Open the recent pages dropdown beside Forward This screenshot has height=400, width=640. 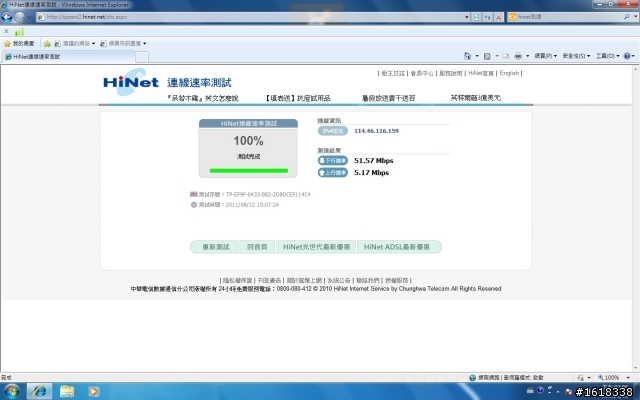tap(29, 17)
